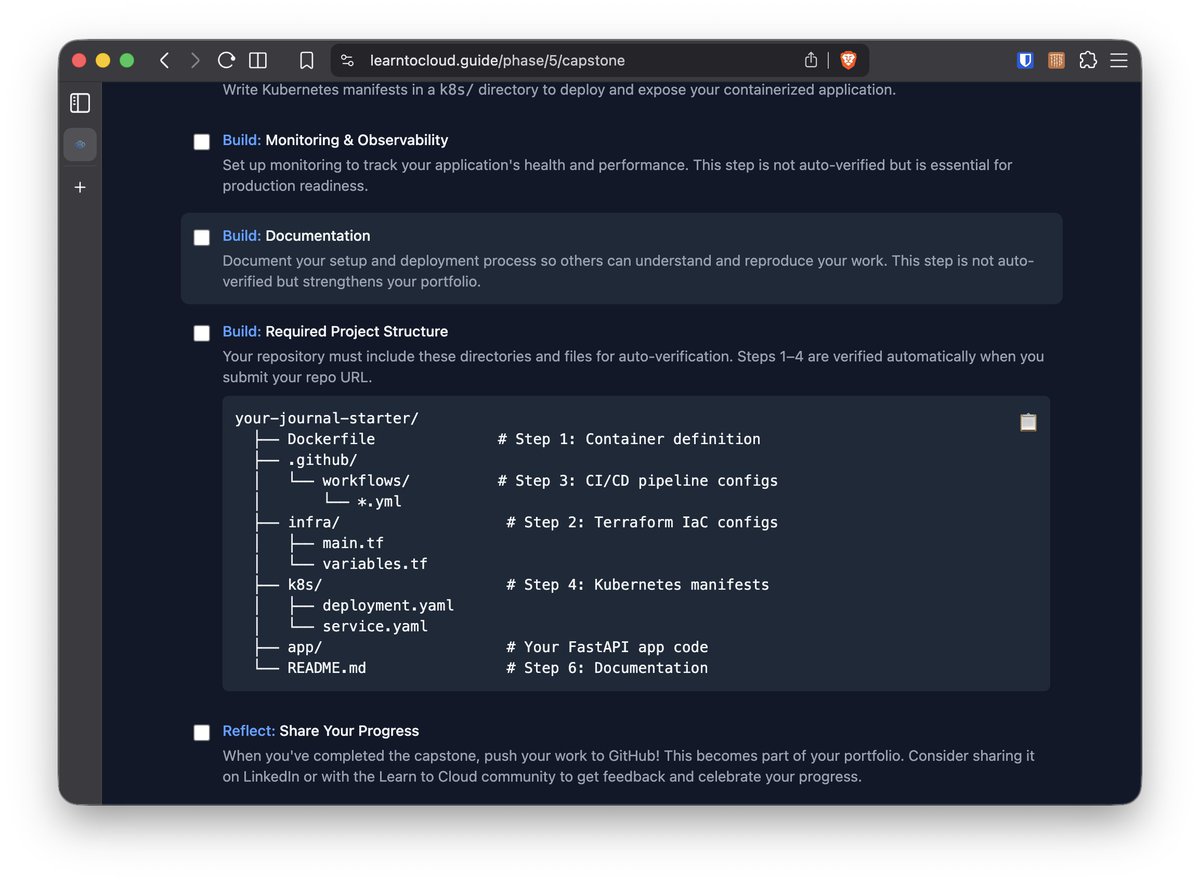Open the Bitwarden extension

click(1025, 60)
